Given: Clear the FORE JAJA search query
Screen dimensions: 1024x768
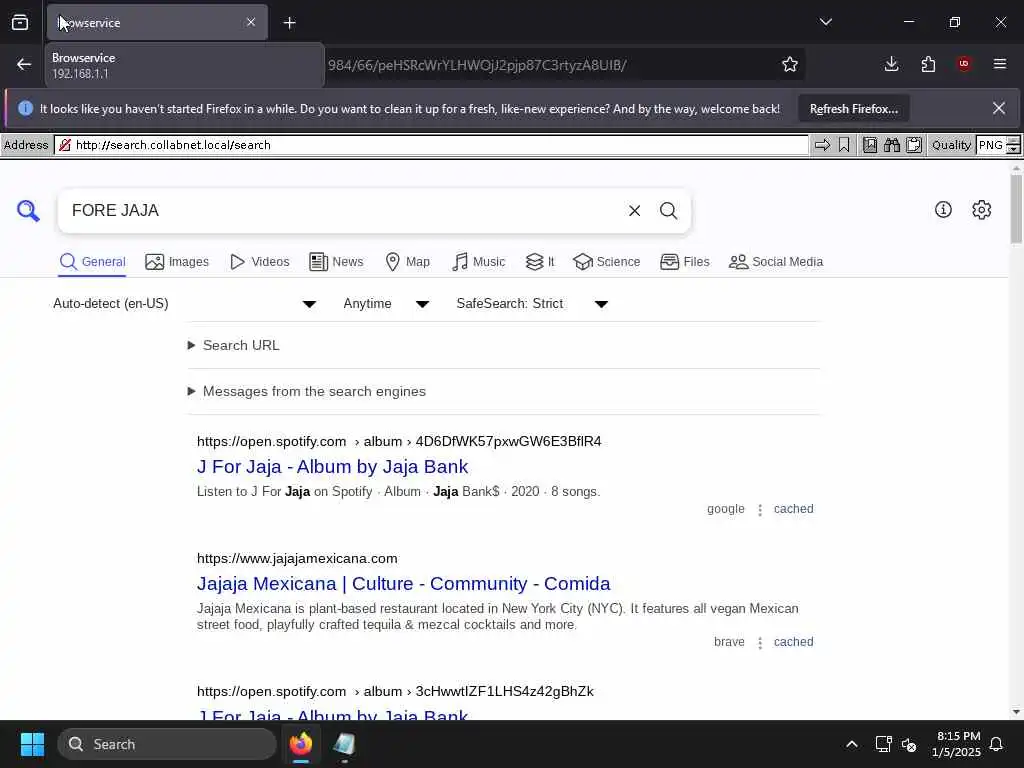Looking at the screenshot, I should pos(634,210).
